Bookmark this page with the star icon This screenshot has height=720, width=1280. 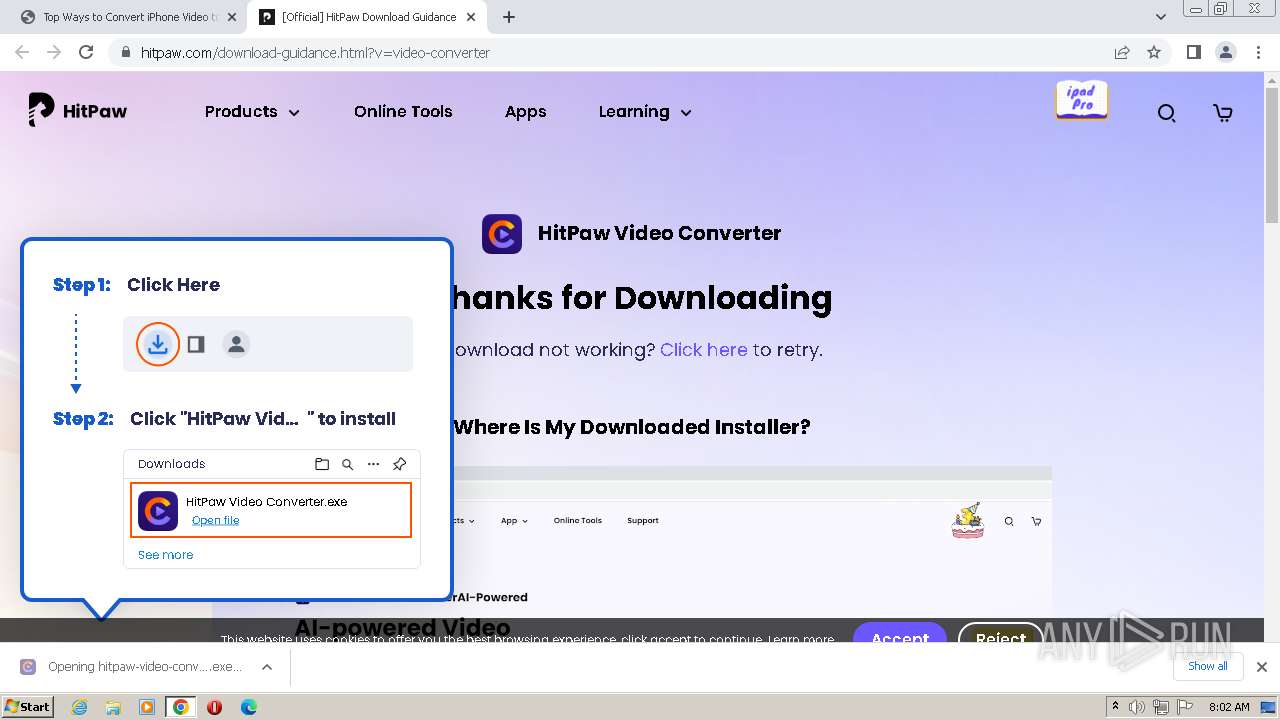tap(1154, 52)
